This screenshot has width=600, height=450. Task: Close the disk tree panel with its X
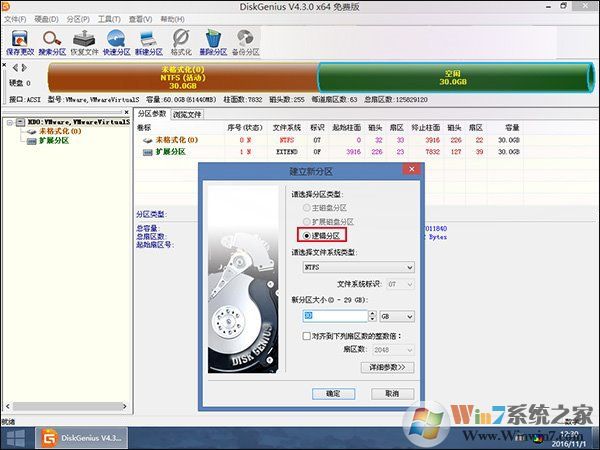click(x=127, y=112)
